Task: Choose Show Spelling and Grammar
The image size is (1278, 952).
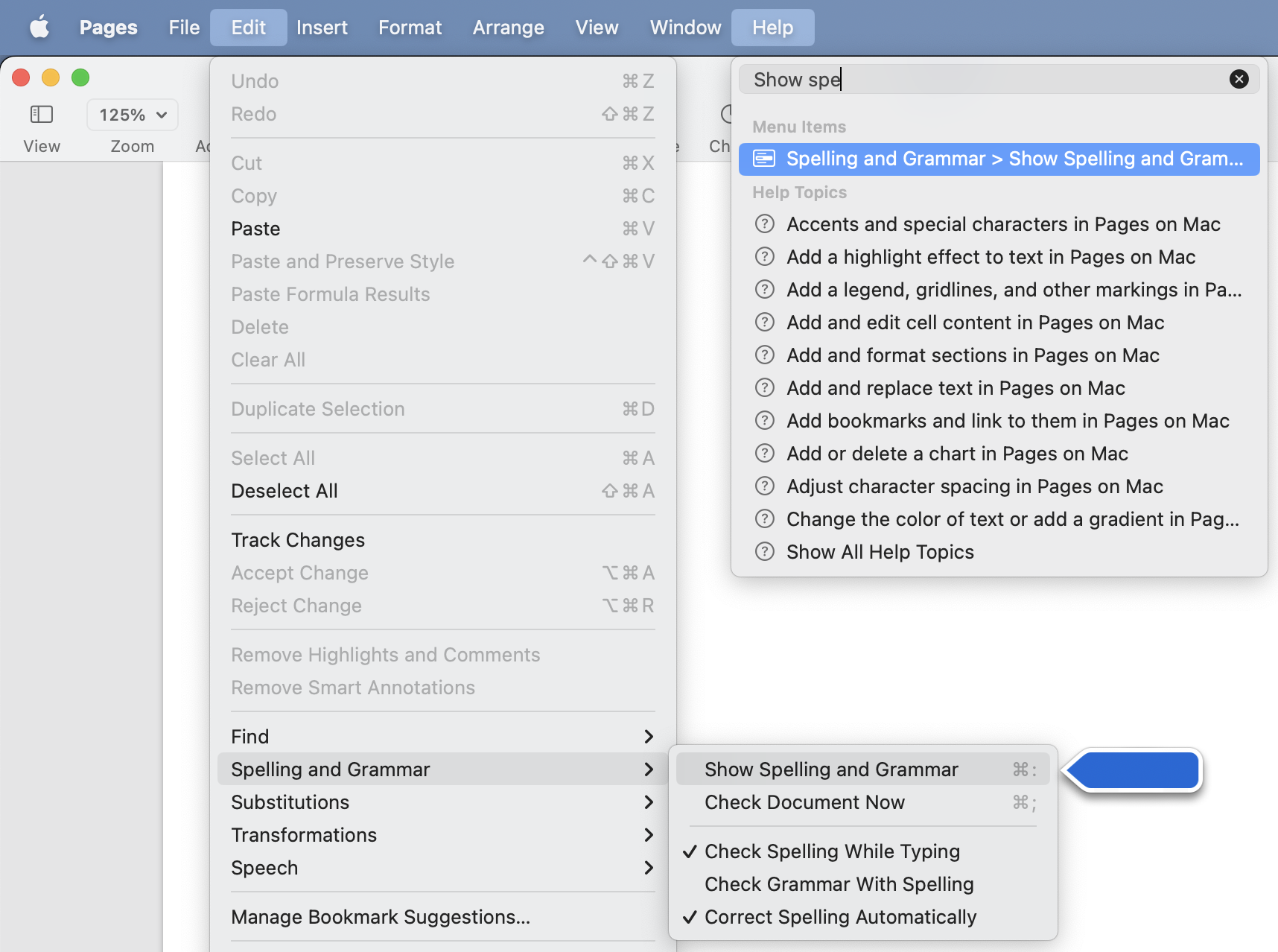Action: coord(863,769)
